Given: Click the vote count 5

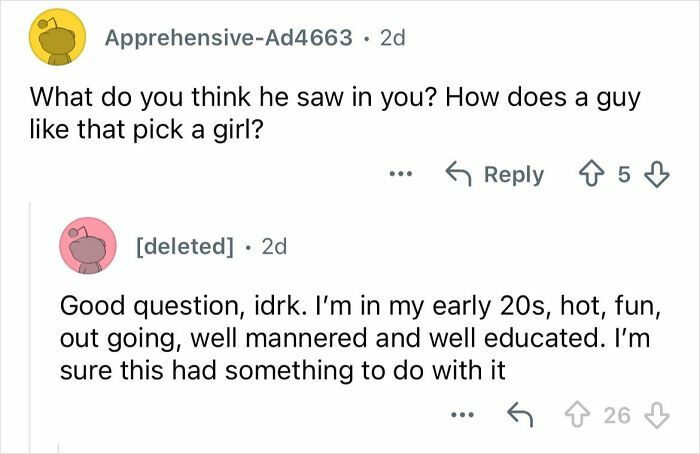Looking at the screenshot, I should point(625,175).
